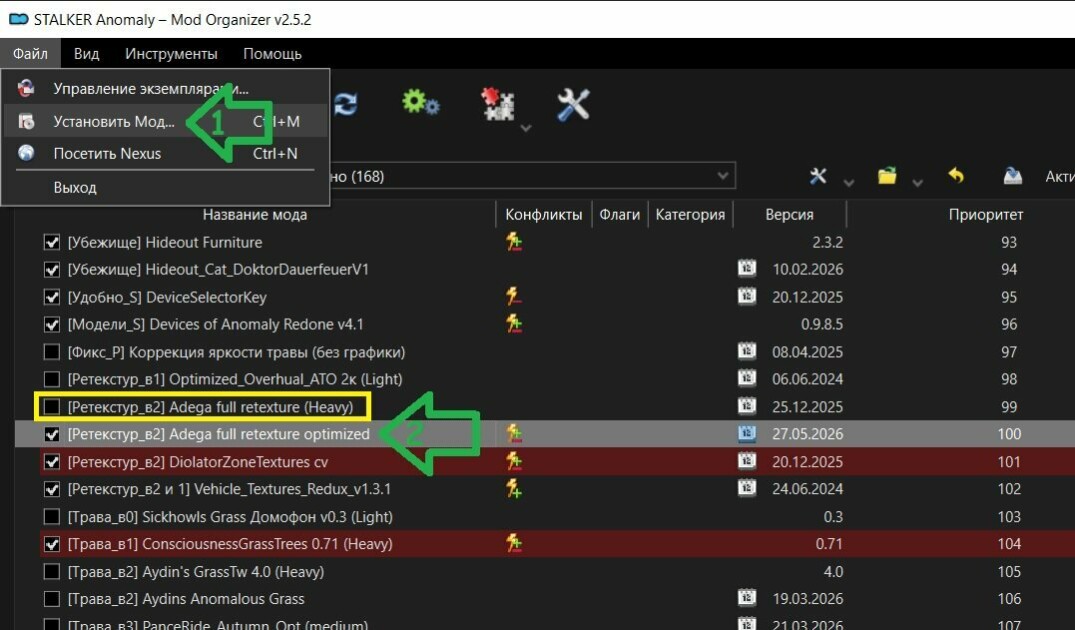1075x630 pixels.
Task: Click the conflict icon for DiolatorZoneTextures cv
Action: click(x=514, y=461)
